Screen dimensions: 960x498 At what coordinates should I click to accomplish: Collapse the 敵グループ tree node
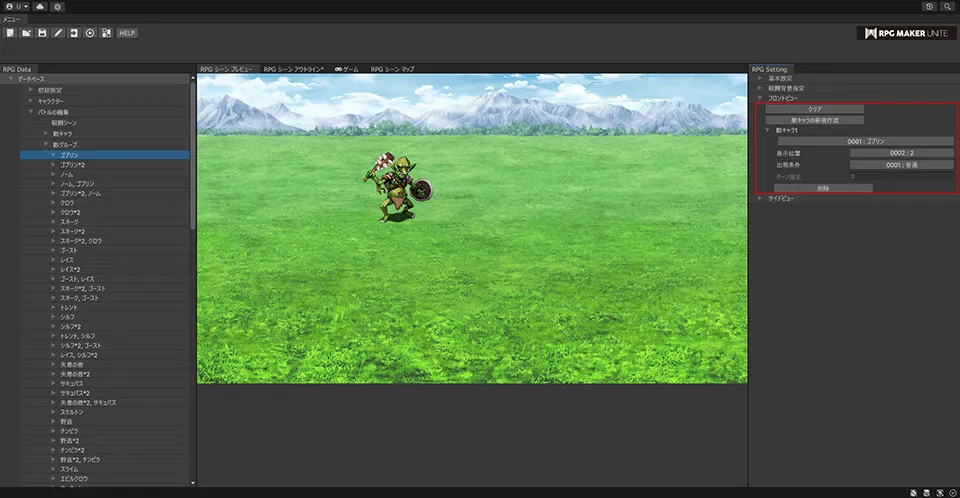pos(46,145)
